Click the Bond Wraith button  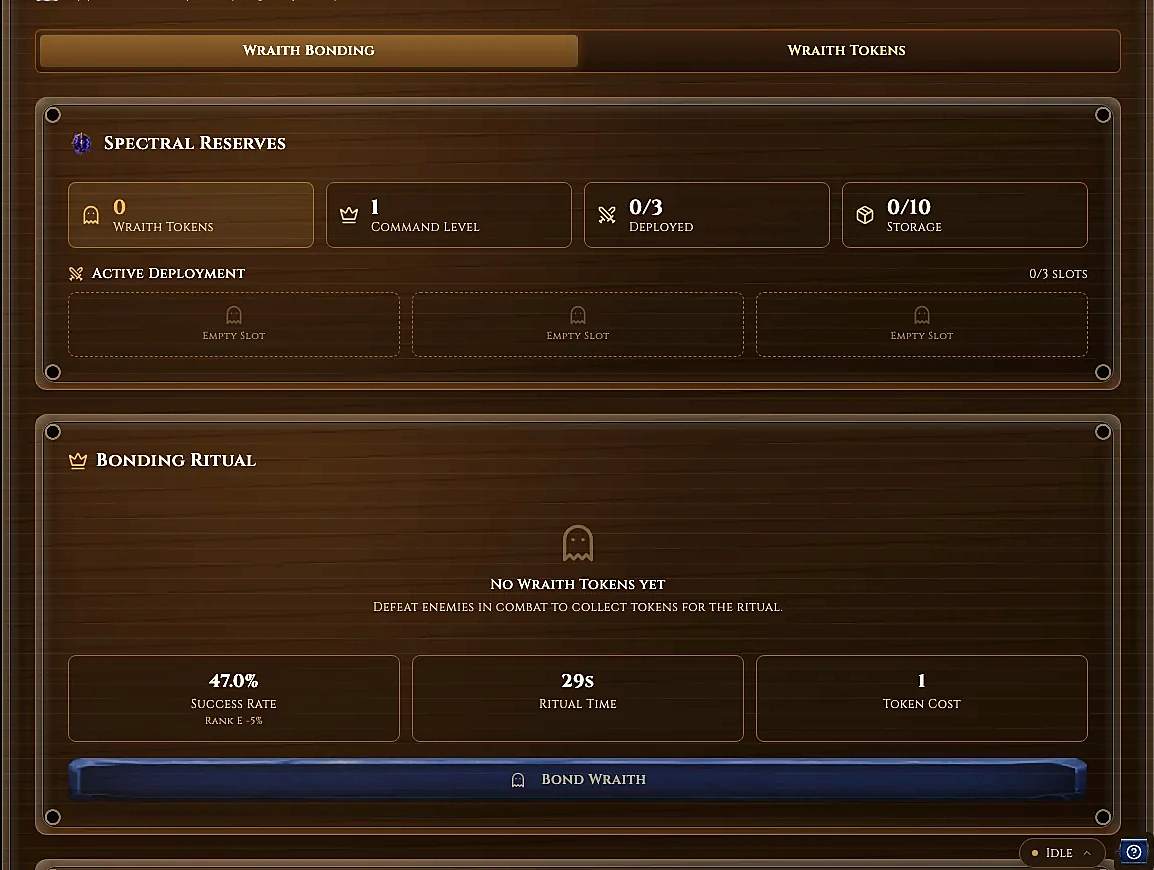pyautogui.click(x=578, y=779)
